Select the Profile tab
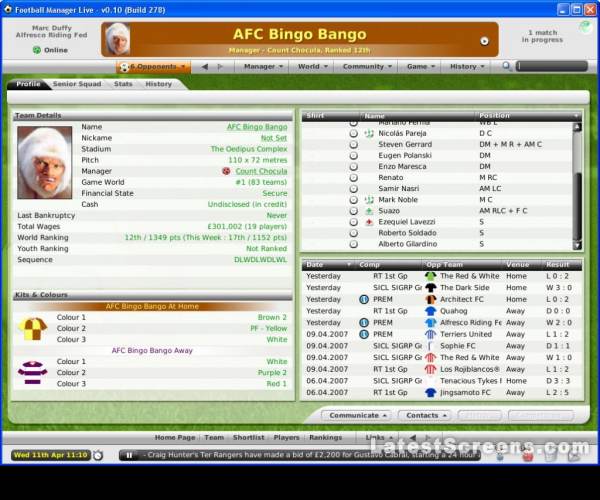The height and width of the screenshot is (500, 600). (28, 84)
